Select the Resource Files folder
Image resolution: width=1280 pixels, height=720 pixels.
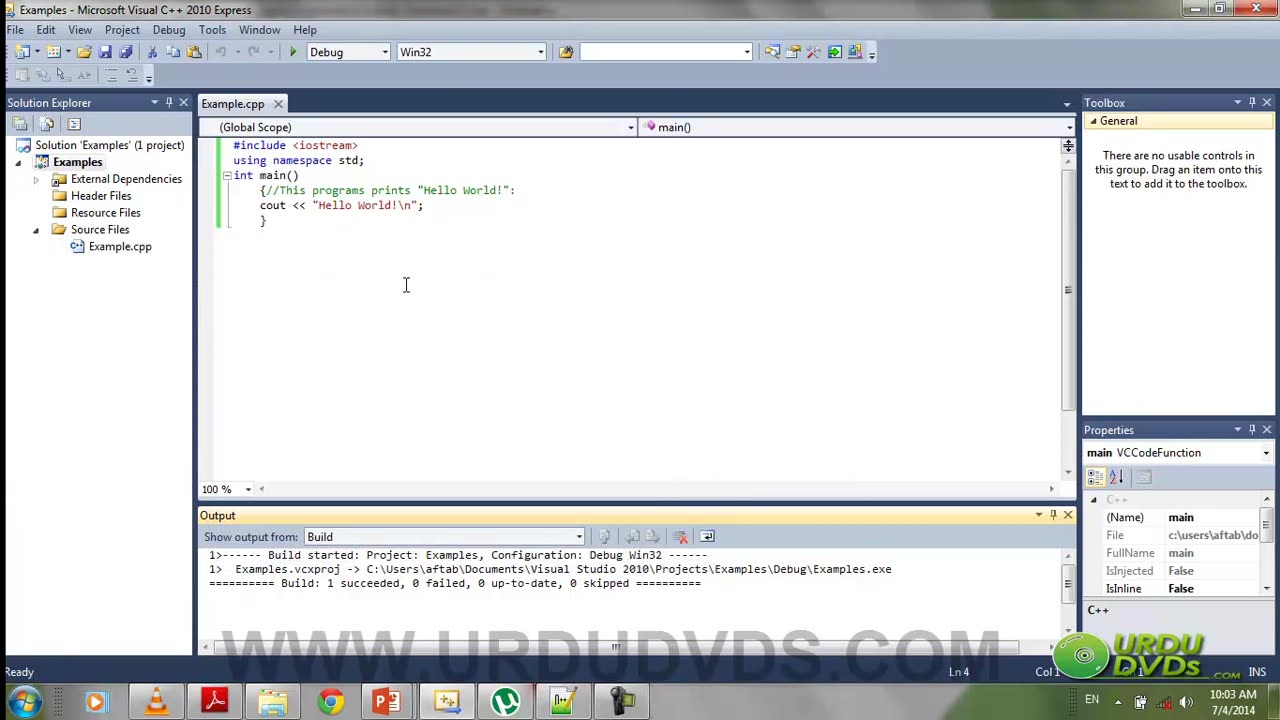[x=106, y=213]
